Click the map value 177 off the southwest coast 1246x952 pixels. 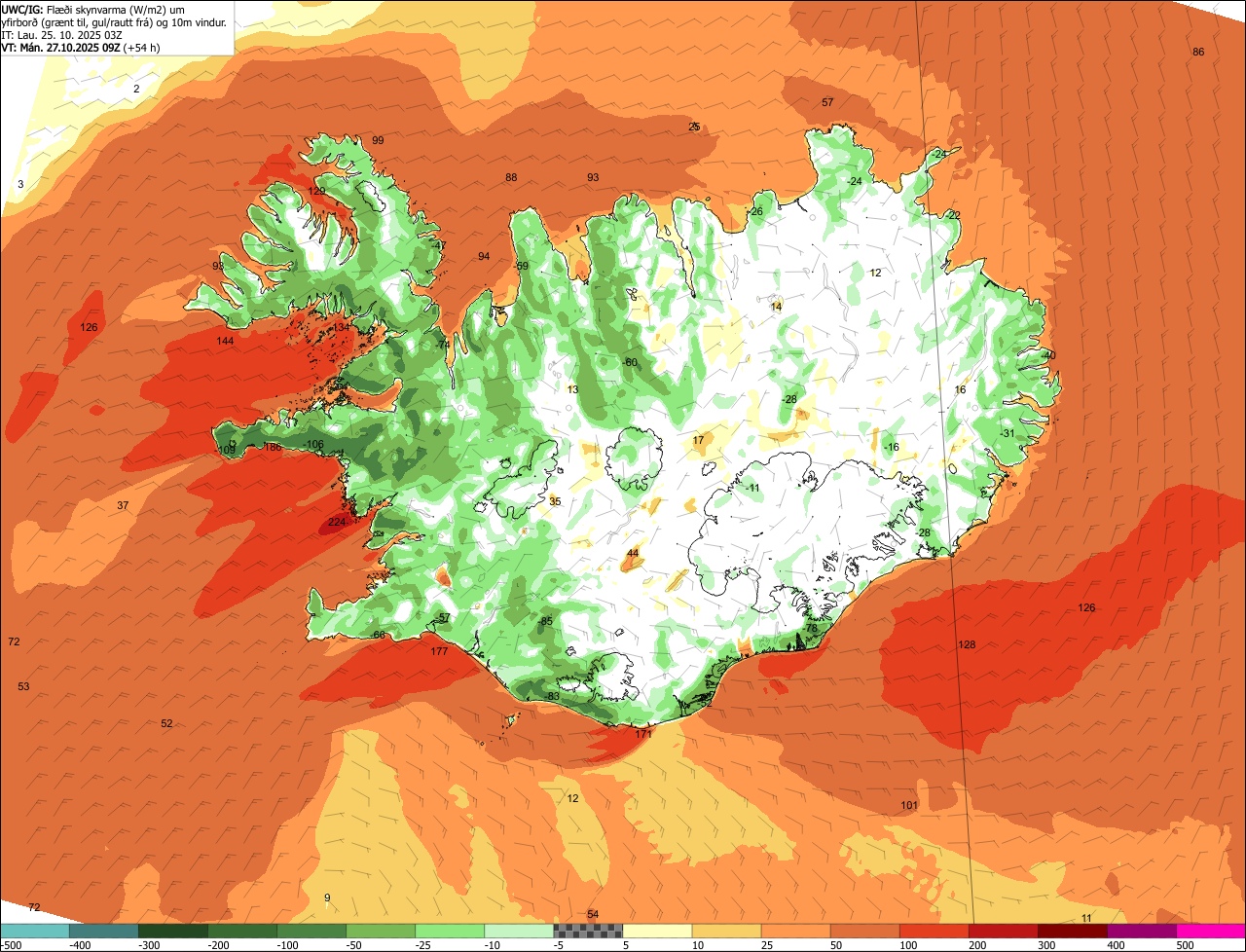439,652
